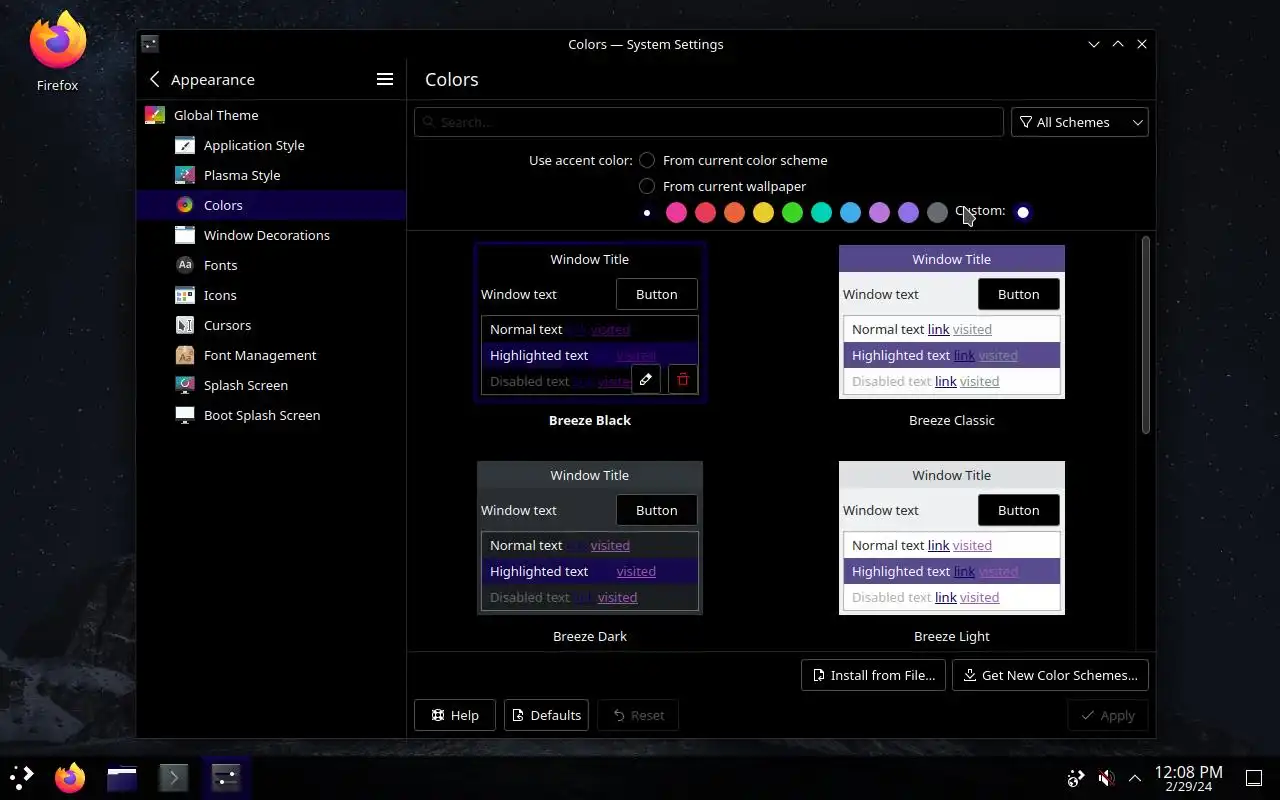Choose the gray accent color swatch

coord(937,212)
